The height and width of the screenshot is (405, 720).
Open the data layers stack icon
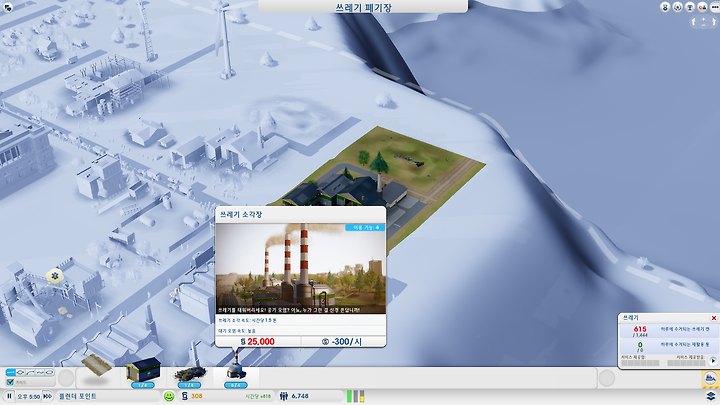pos(711,396)
